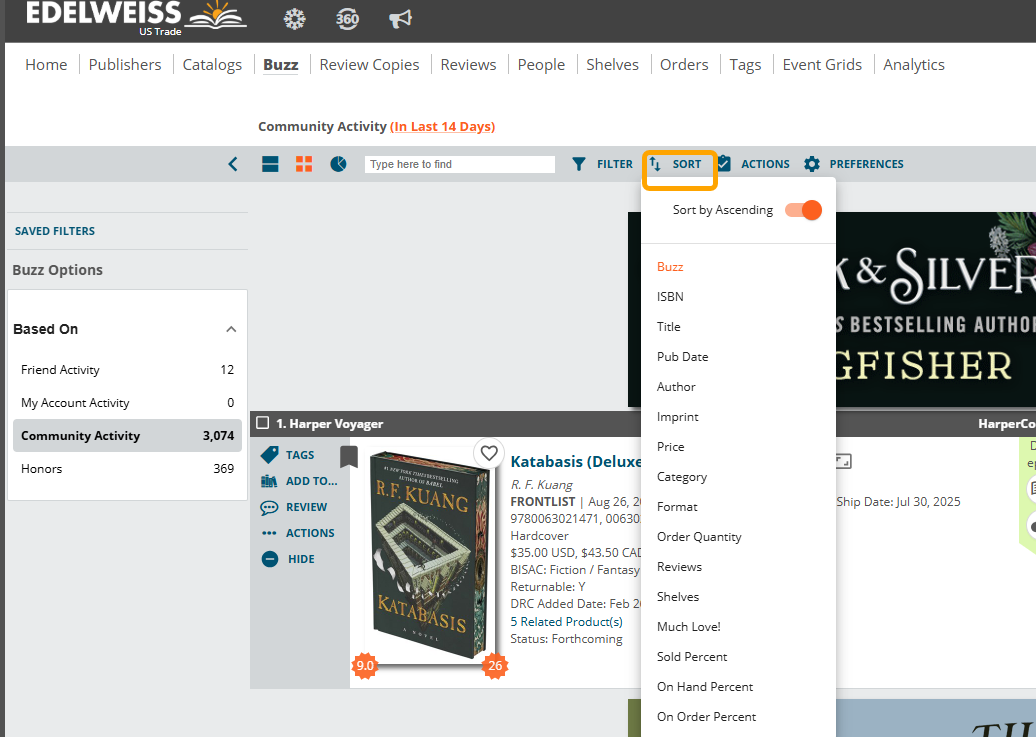The height and width of the screenshot is (737, 1036).
Task: Open Preferences gear icon
Action: [x=812, y=164]
